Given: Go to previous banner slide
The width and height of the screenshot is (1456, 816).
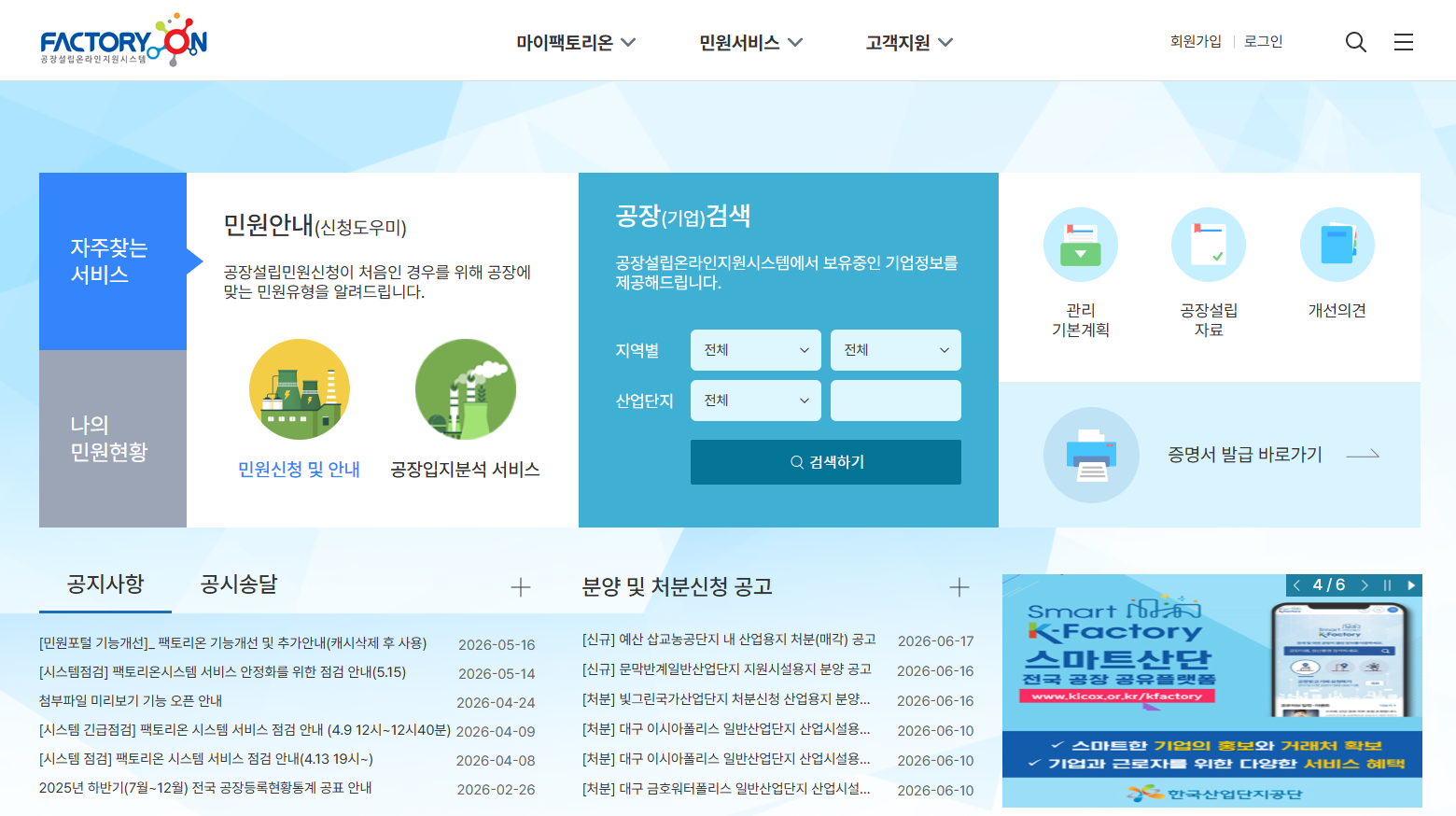Looking at the screenshot, I should pyautogui.click(x=1296, y=585).
